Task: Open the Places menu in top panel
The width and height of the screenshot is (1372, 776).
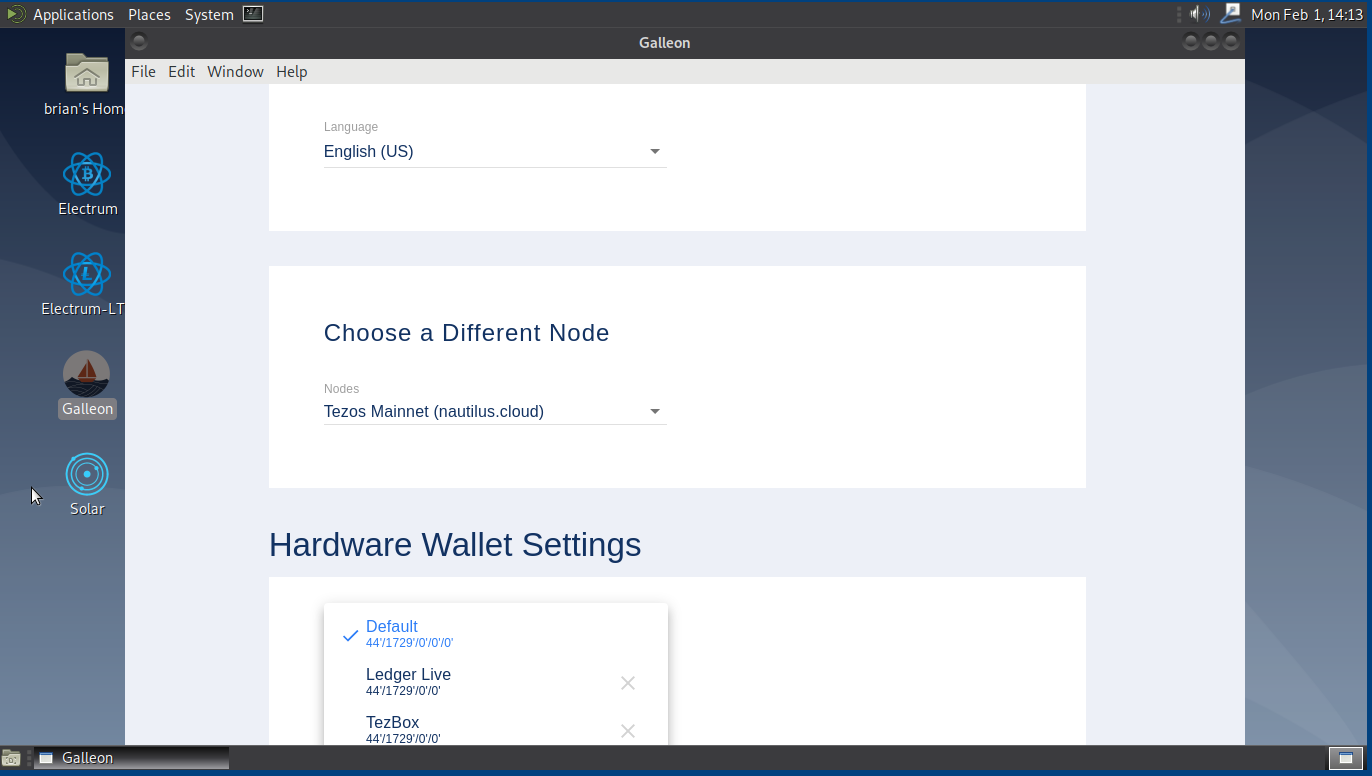Action: tap(149, 15)
